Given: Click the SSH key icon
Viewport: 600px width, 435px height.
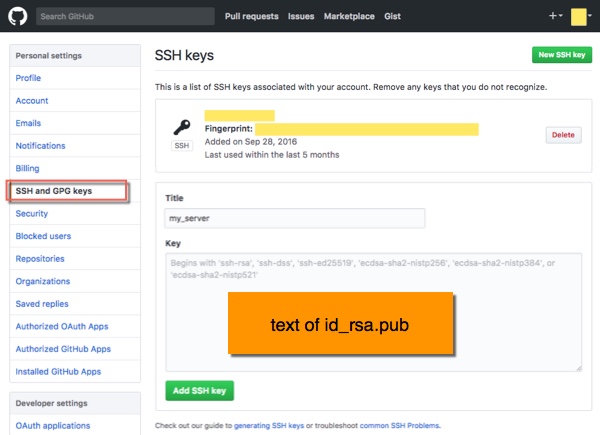Looking at the screenshot, I should click(x=182, y=127).
